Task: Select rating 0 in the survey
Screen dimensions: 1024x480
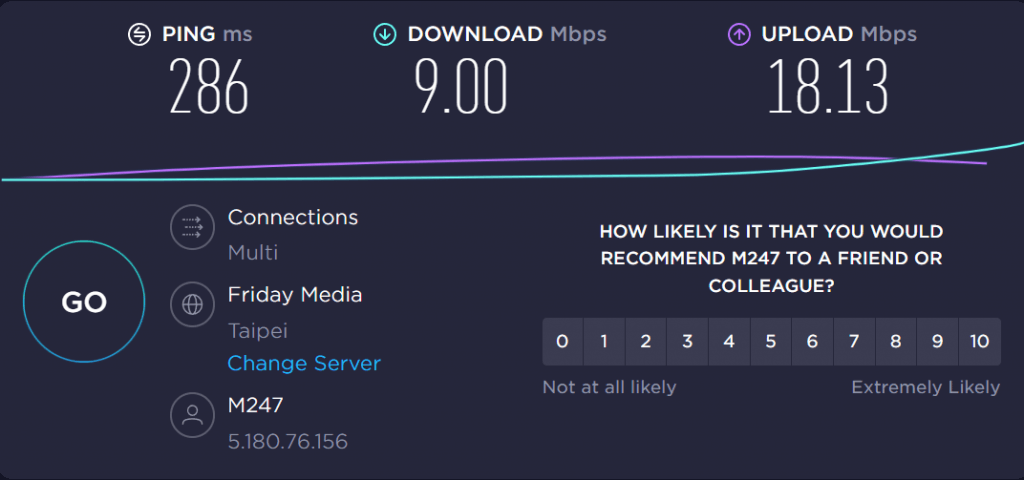Action: click(x=562, y=342)
